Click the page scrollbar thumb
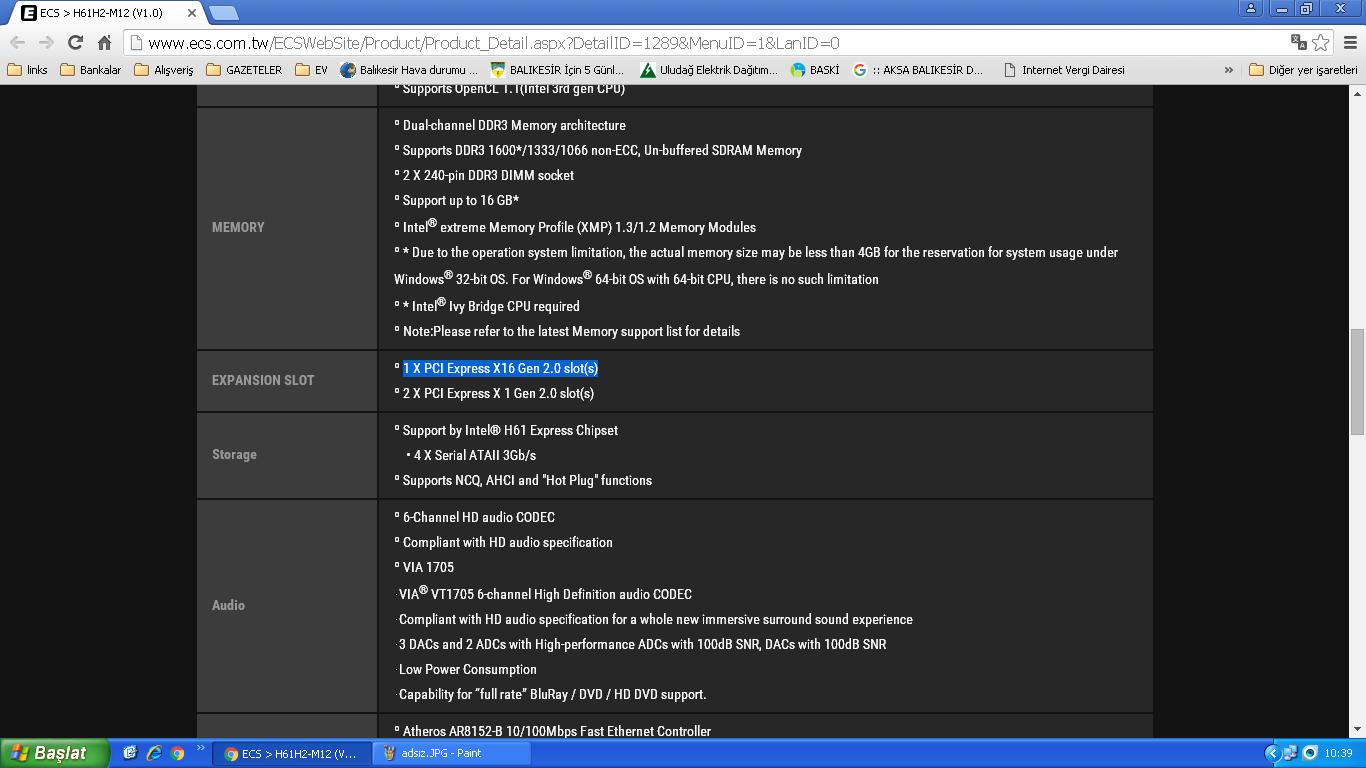This screenshot has width=1366, height=768. coord(1357,381)
